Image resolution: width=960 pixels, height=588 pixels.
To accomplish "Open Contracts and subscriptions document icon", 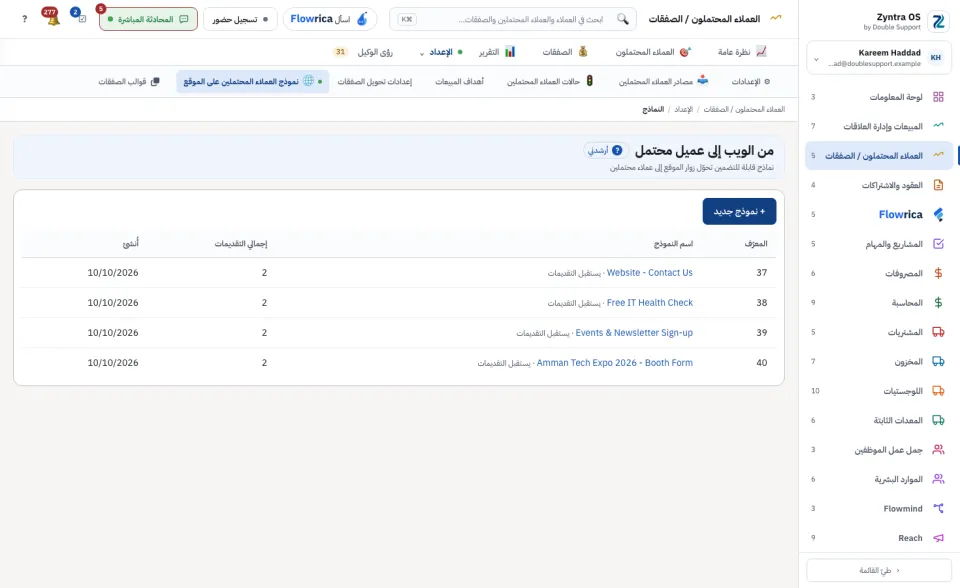I will tap(938, 185).
